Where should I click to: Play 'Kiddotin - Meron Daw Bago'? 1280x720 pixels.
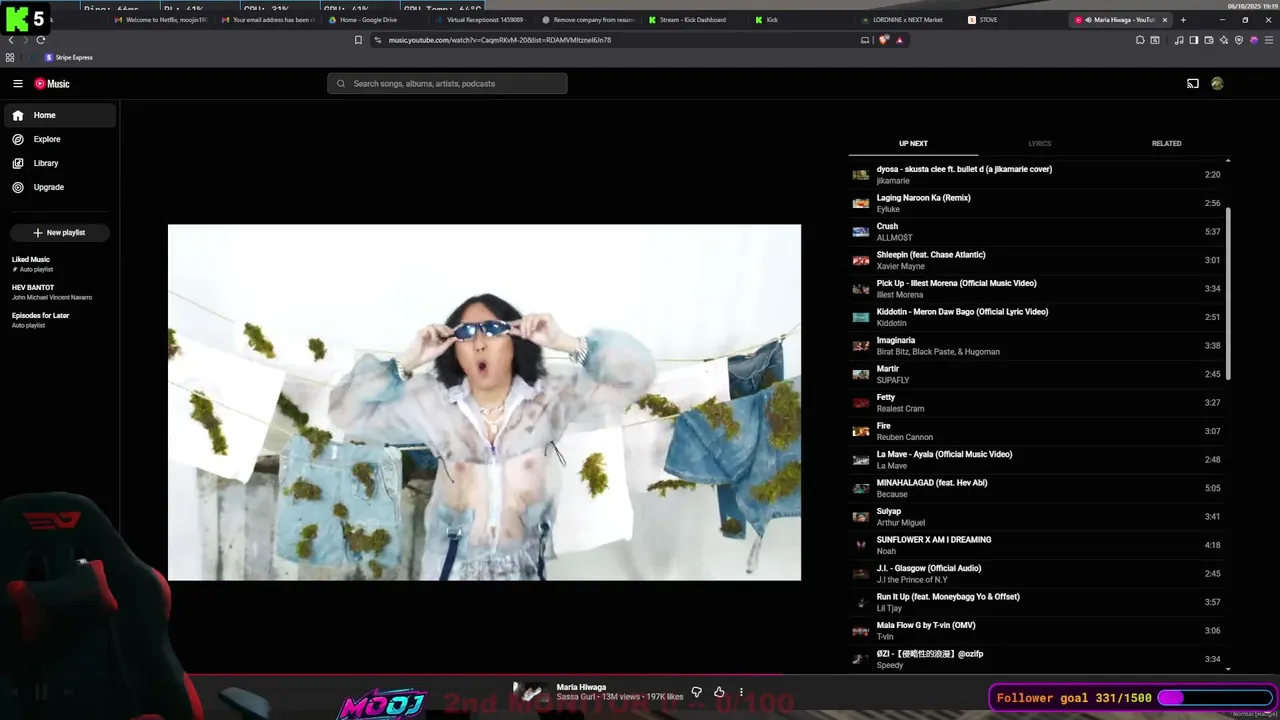[x=1036, y=317]
